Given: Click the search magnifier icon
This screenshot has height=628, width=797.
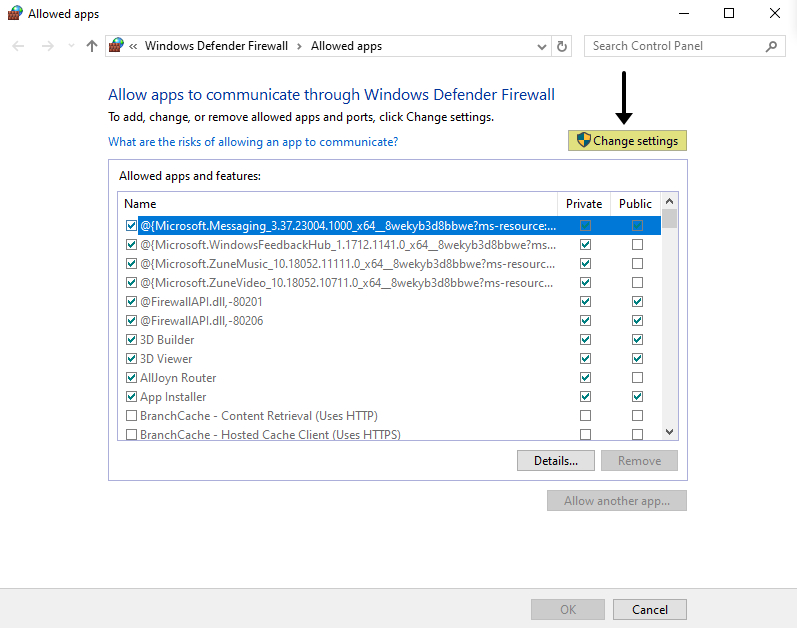Looking at the screenshot, I should click(x=771, y=46).
